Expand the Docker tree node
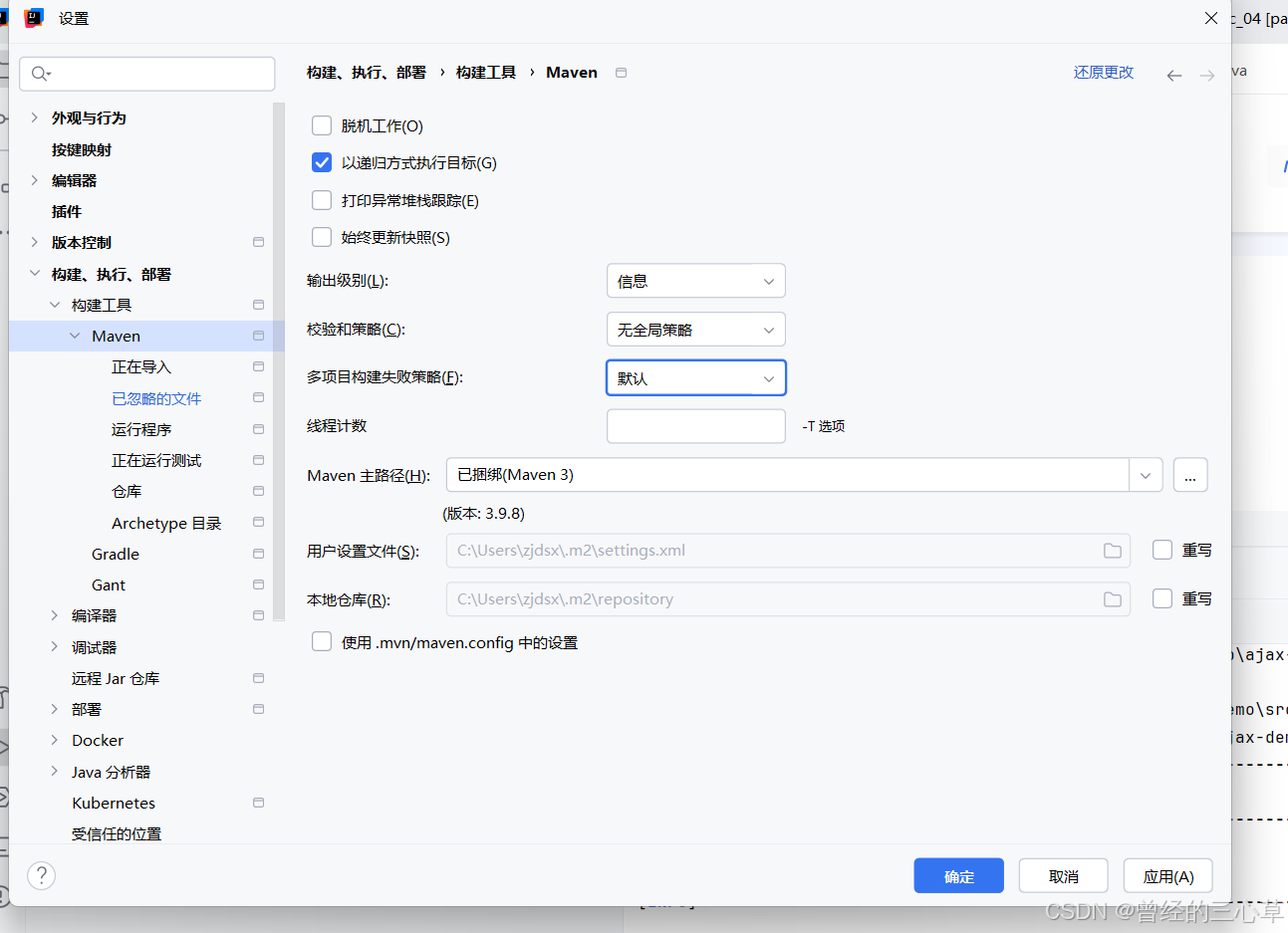This screenshot has width=1288, height=933. click(55, 740)
